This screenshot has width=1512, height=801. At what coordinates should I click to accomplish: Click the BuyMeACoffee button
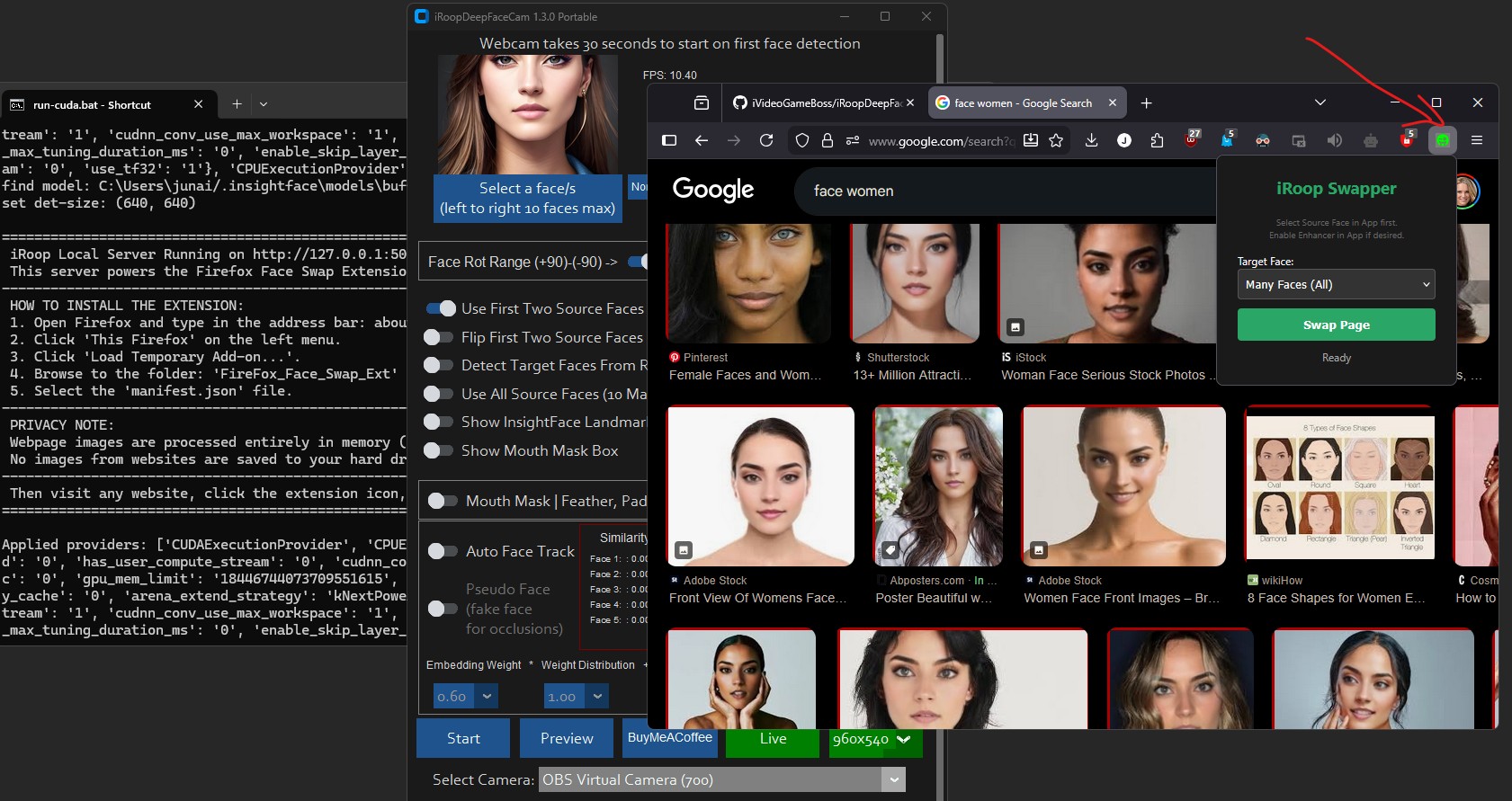(x=669, y=738)
